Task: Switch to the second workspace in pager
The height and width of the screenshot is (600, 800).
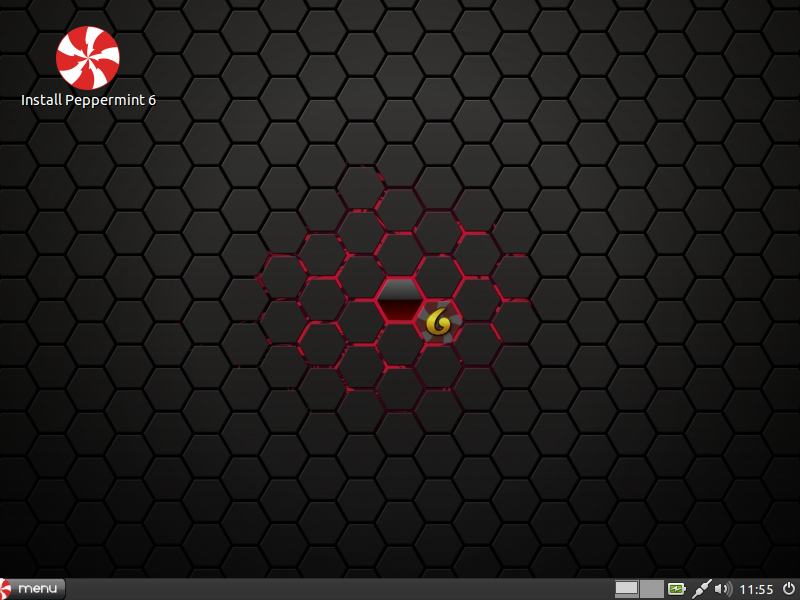Action: 651,589
